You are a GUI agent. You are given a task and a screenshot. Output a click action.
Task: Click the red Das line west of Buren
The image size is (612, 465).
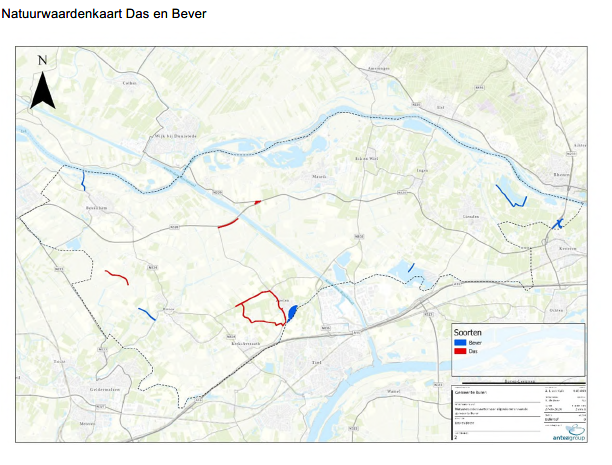pyautogui.click(x=117, y=277)
